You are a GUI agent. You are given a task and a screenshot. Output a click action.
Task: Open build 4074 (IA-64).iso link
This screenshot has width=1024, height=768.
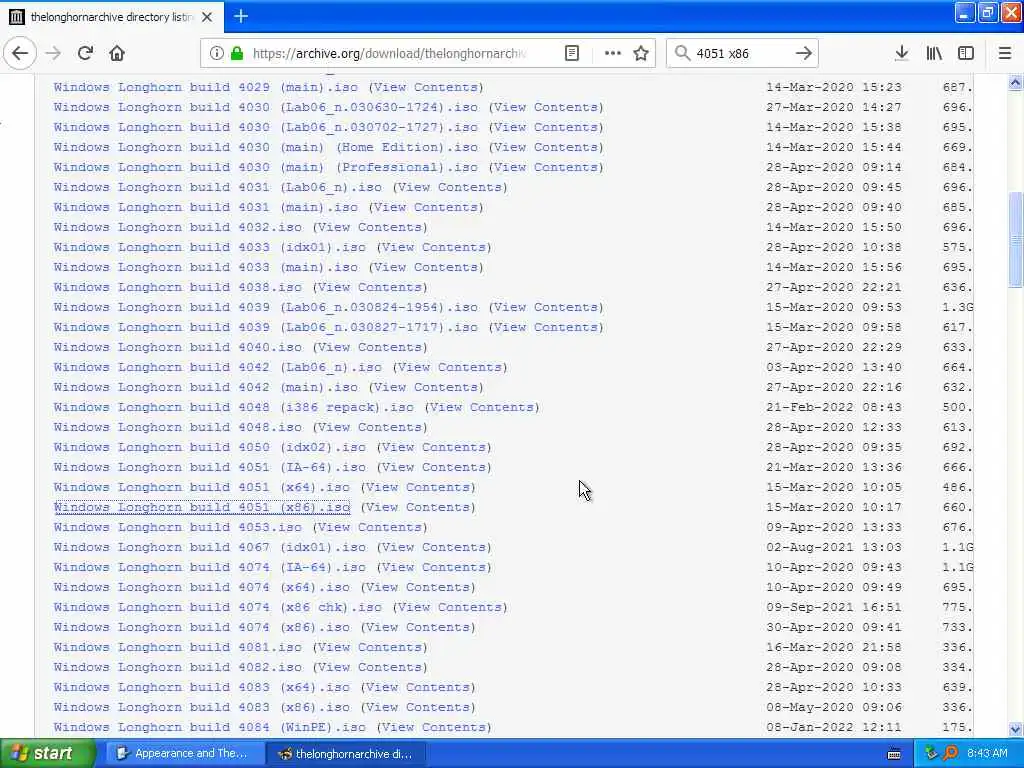pos(210,568)
